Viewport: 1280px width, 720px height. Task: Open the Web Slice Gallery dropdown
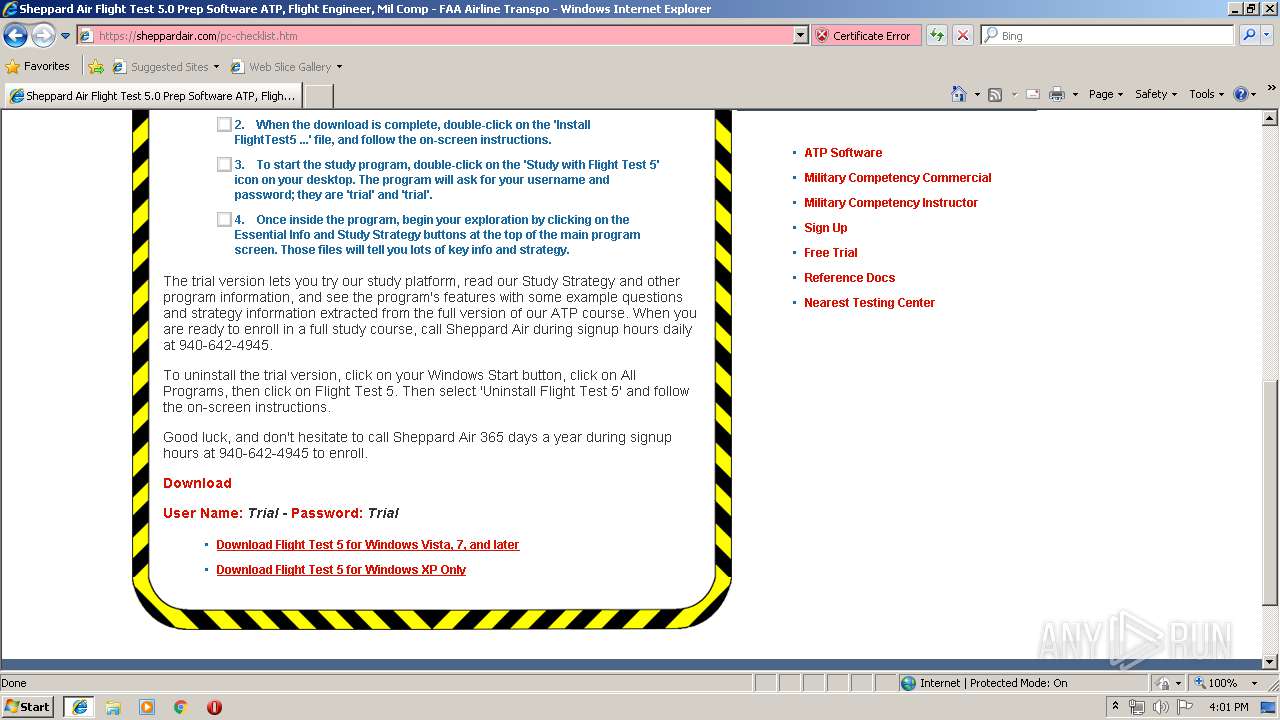point(286,67)
